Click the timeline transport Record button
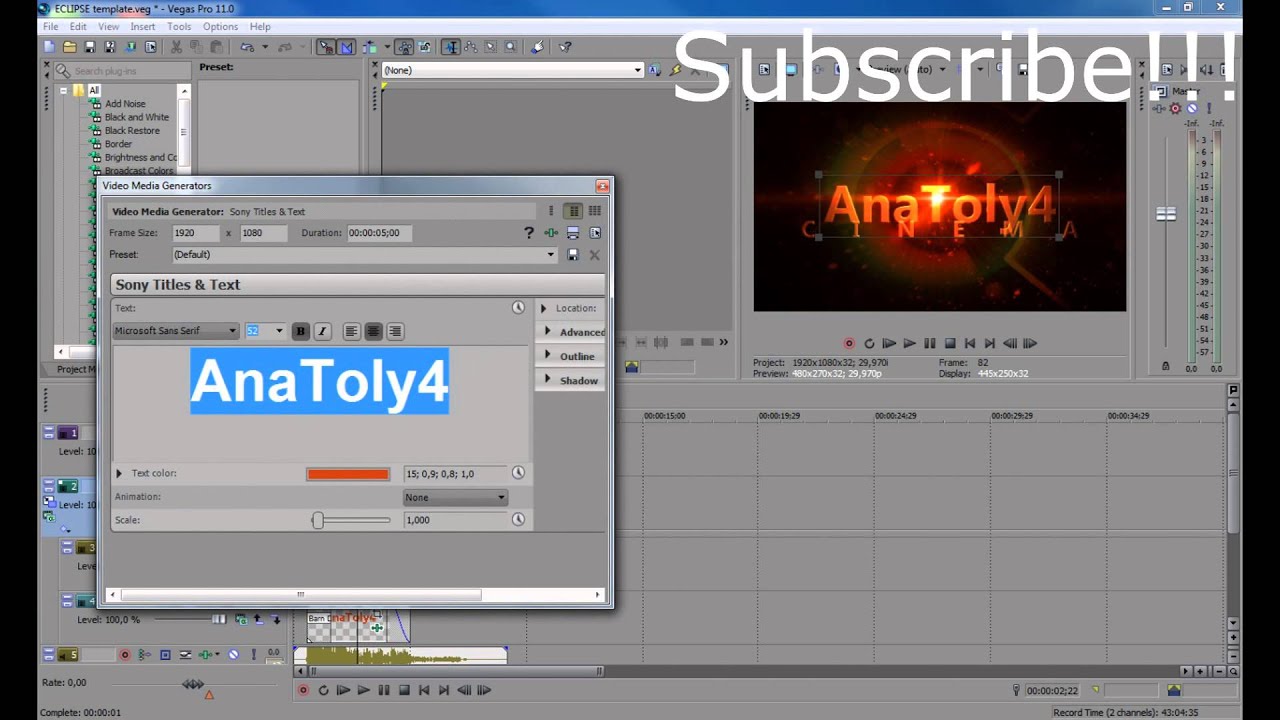1280x720 pixels. (x=303, y=690)
